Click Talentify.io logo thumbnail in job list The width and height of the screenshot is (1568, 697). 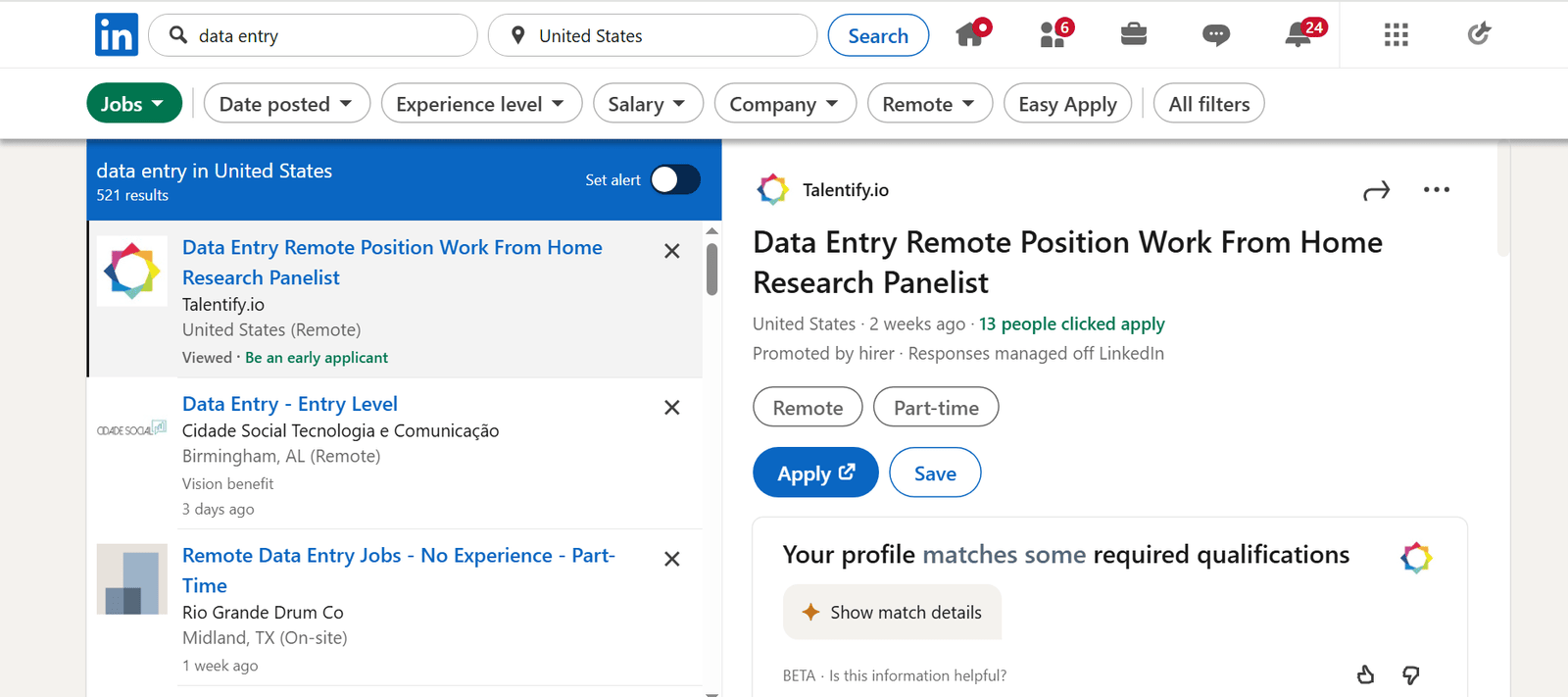pos(132,272)
